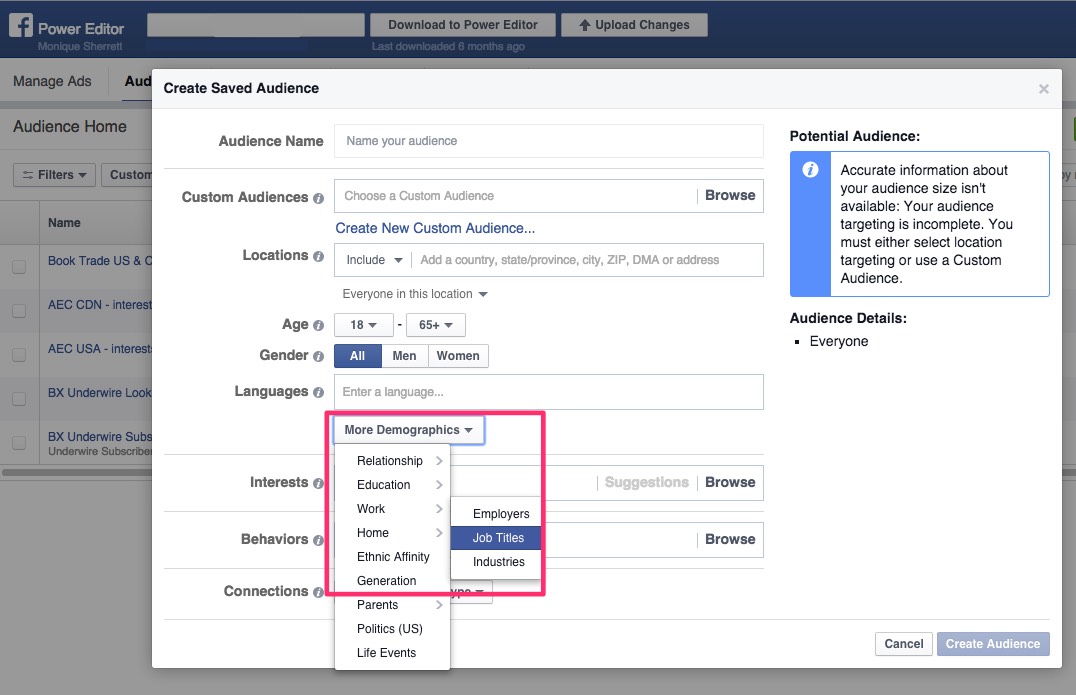Select Politics (US) in demographics menu

pos(389,629)
